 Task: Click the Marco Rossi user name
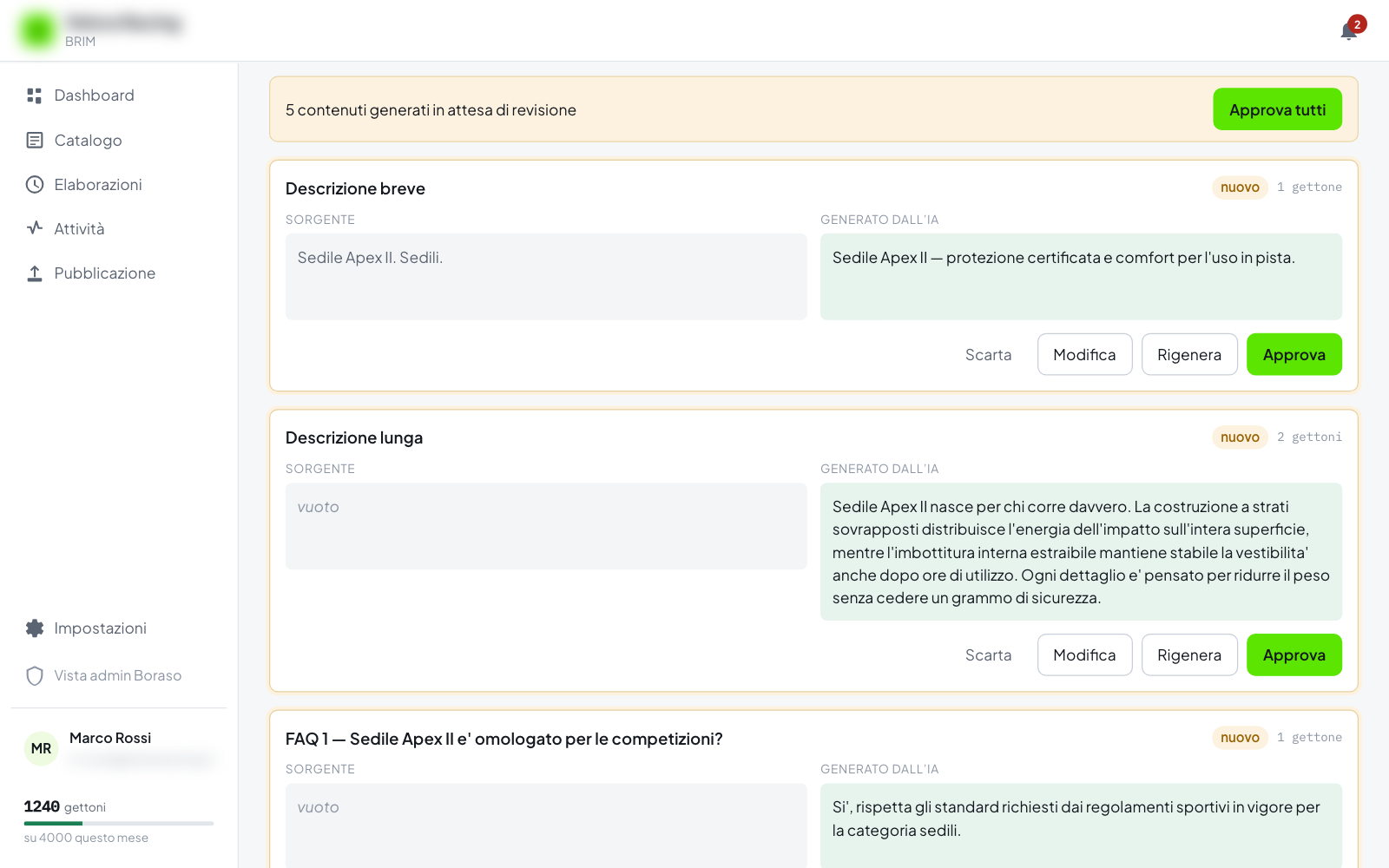coord(110,738)
